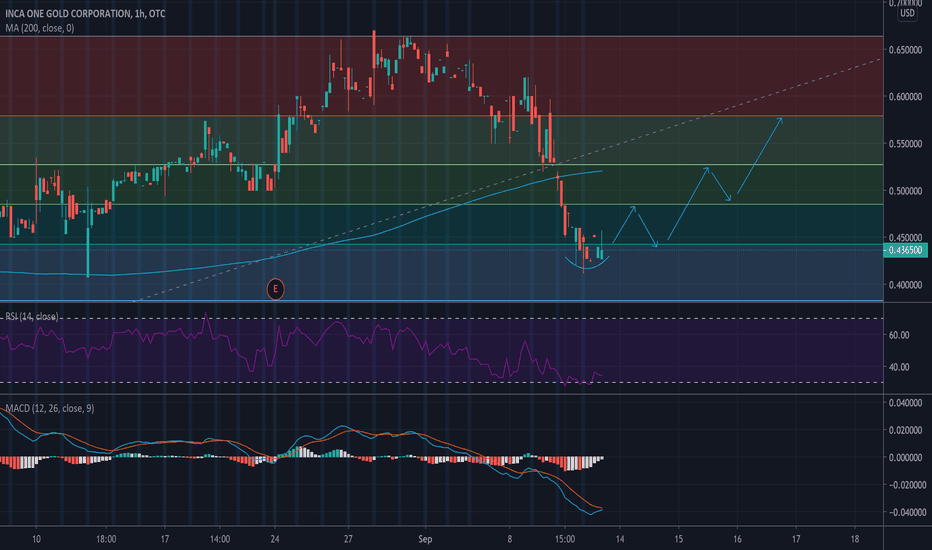Viewport: 932px width, 550px height.
Task: Click the 0.450000 price axis label
Action: (x=905, y=238)
